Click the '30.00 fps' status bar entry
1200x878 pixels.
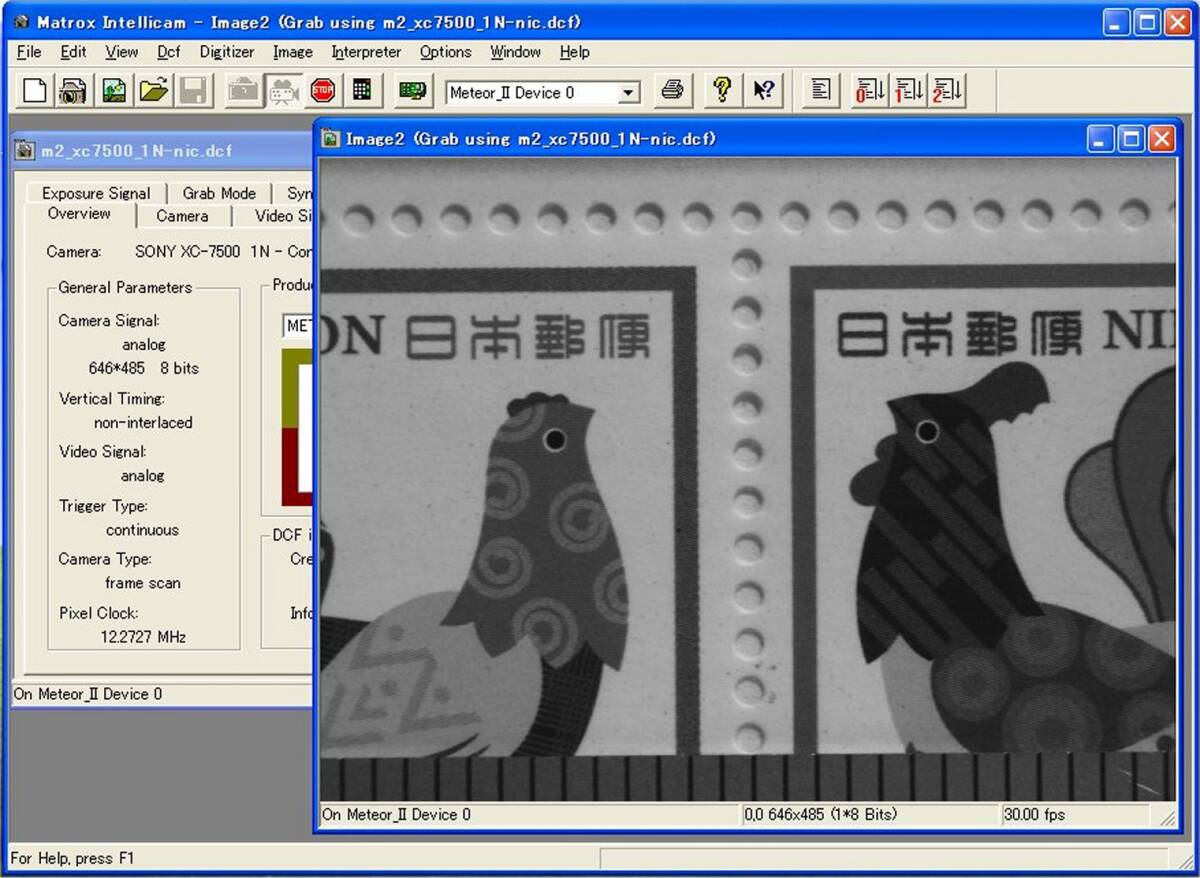click(1034, 815)
